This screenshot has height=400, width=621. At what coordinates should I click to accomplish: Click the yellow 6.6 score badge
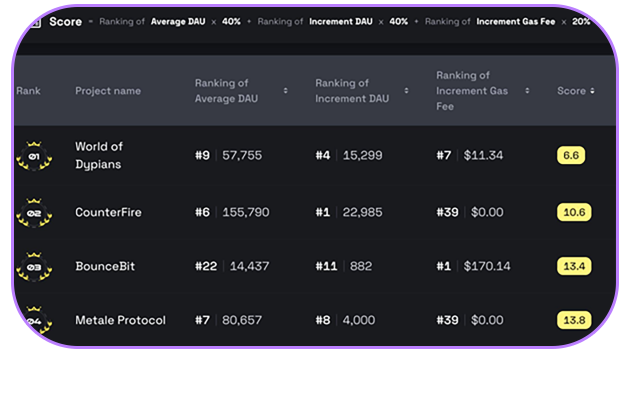(x=571, y=155)
